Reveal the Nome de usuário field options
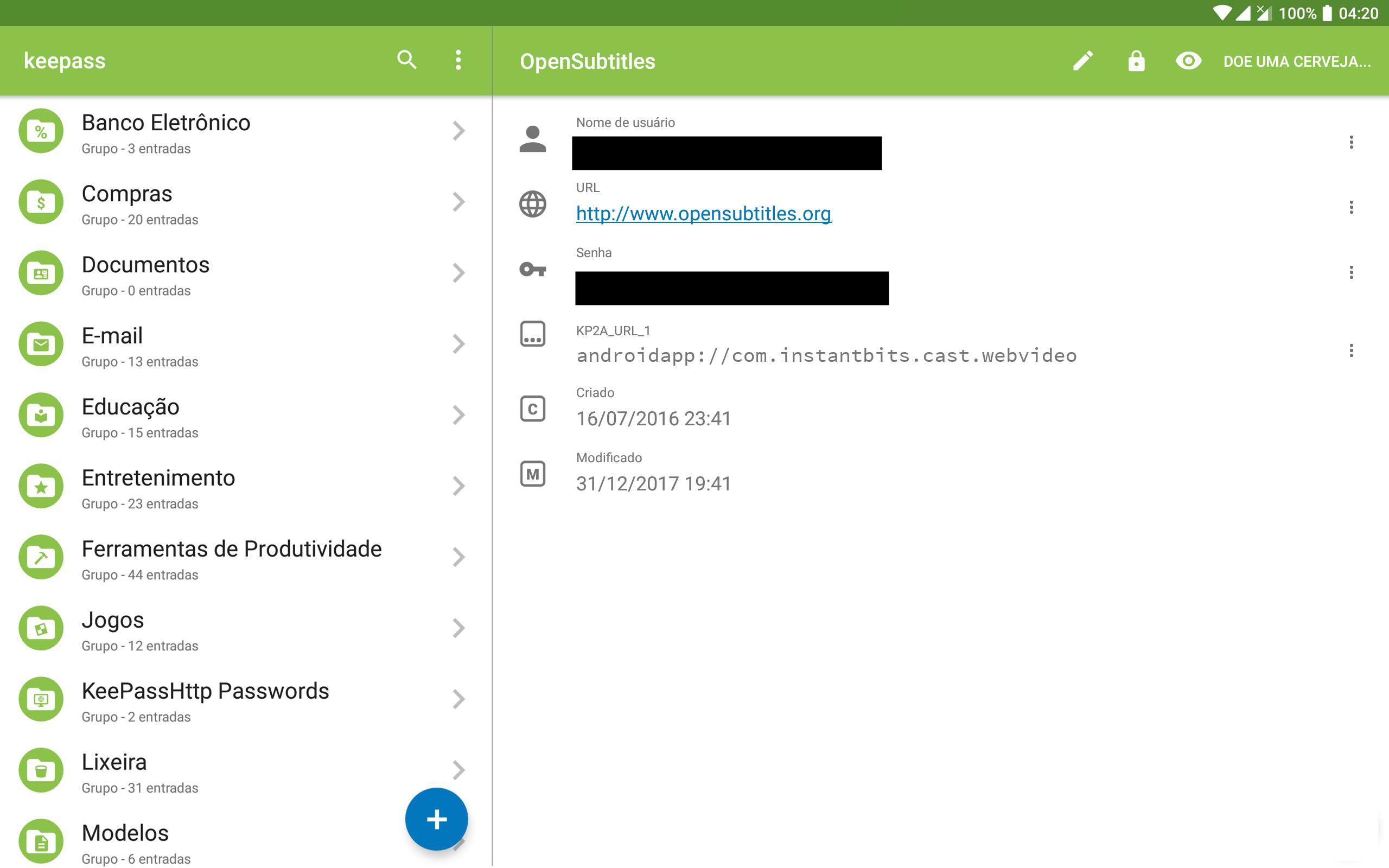This screenshot has height=868, width=1389. coord(1352,142)
